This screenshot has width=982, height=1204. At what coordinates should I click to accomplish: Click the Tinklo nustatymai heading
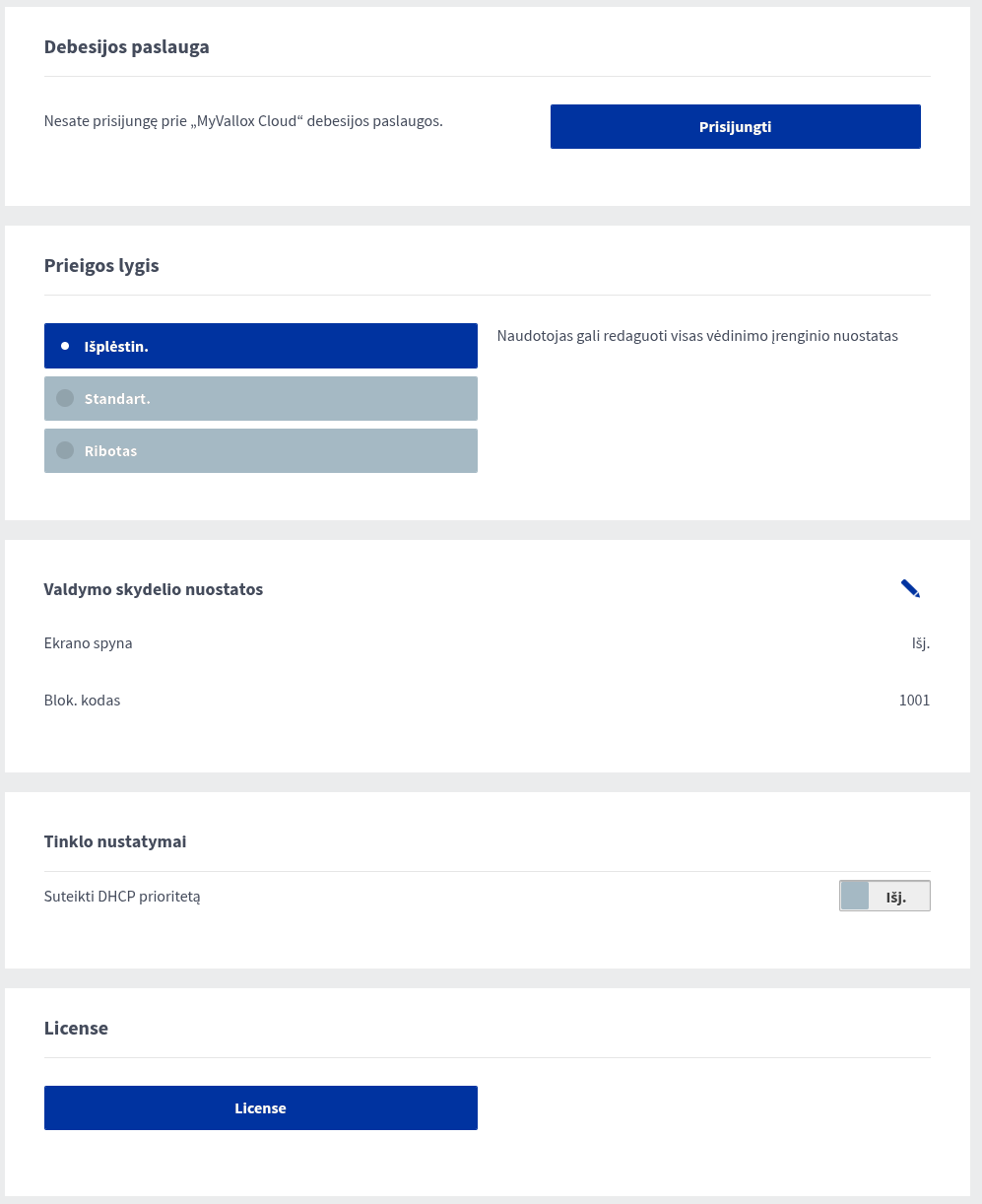(115, 841)
